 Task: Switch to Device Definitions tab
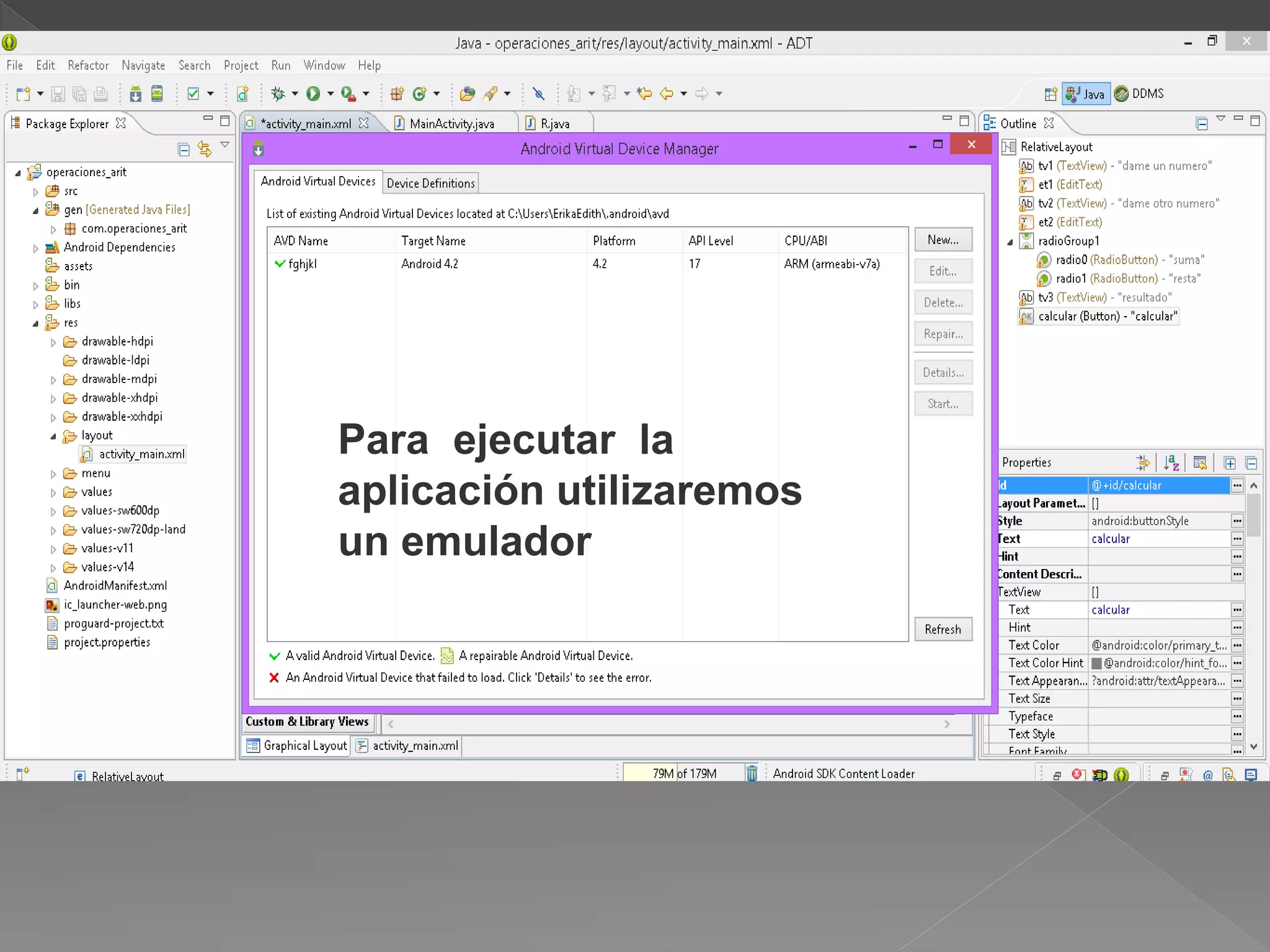click(431, 183)
